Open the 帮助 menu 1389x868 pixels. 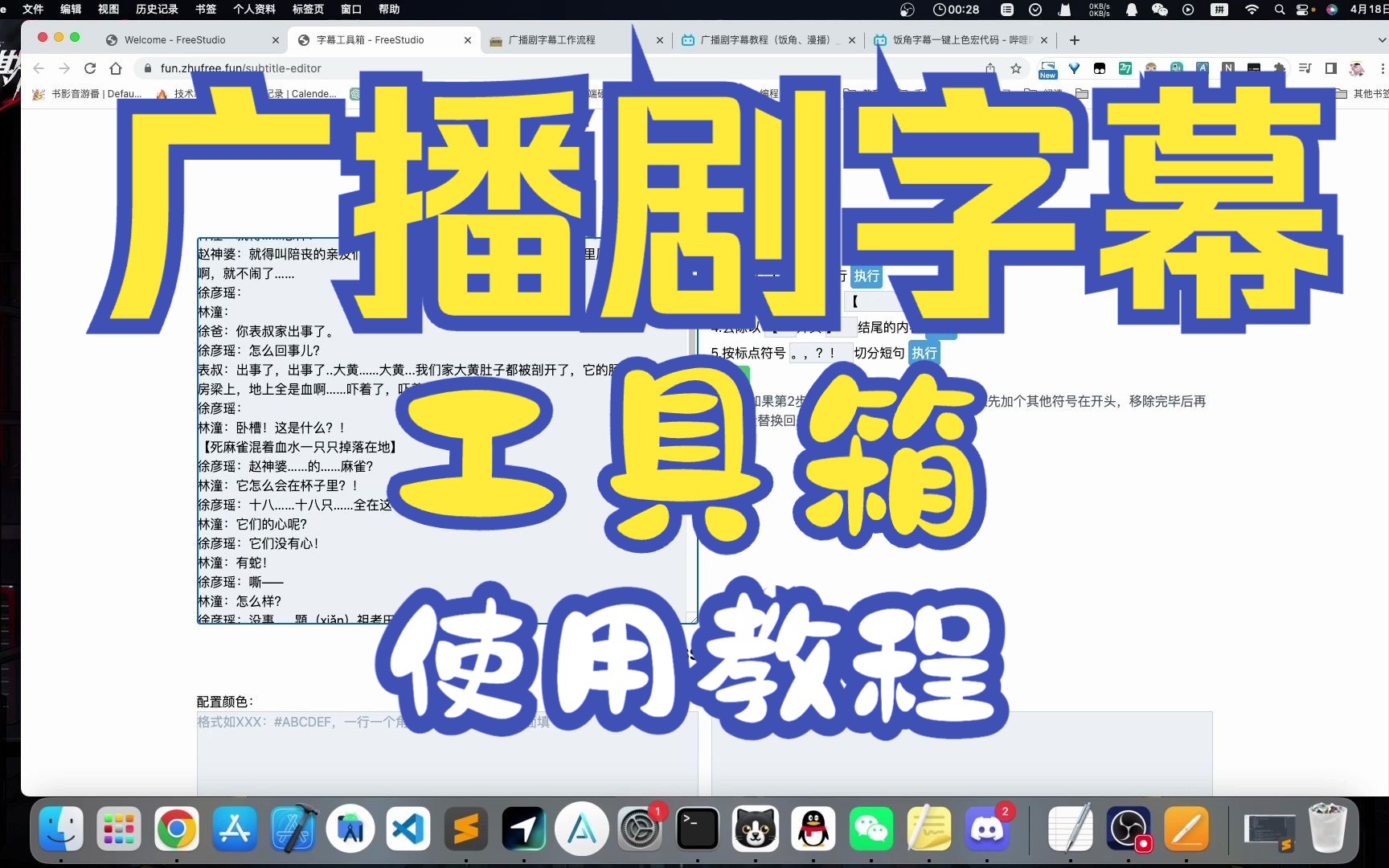point(389,9)
